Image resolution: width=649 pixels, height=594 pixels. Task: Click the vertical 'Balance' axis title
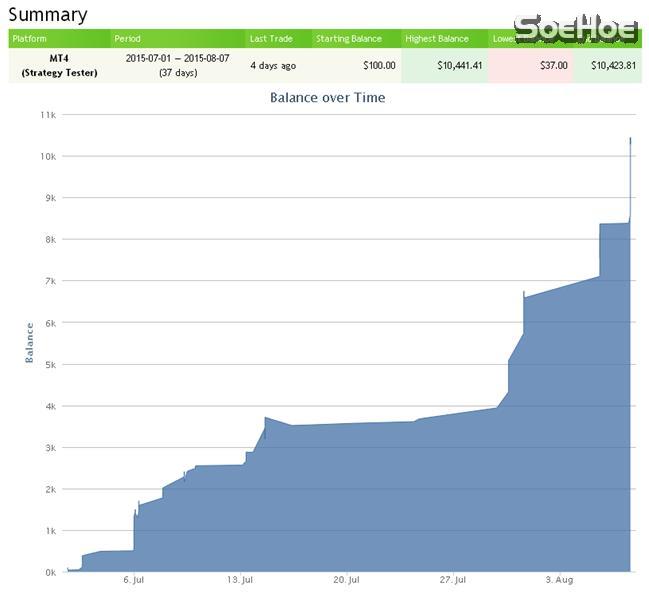[x=29, y=342]
